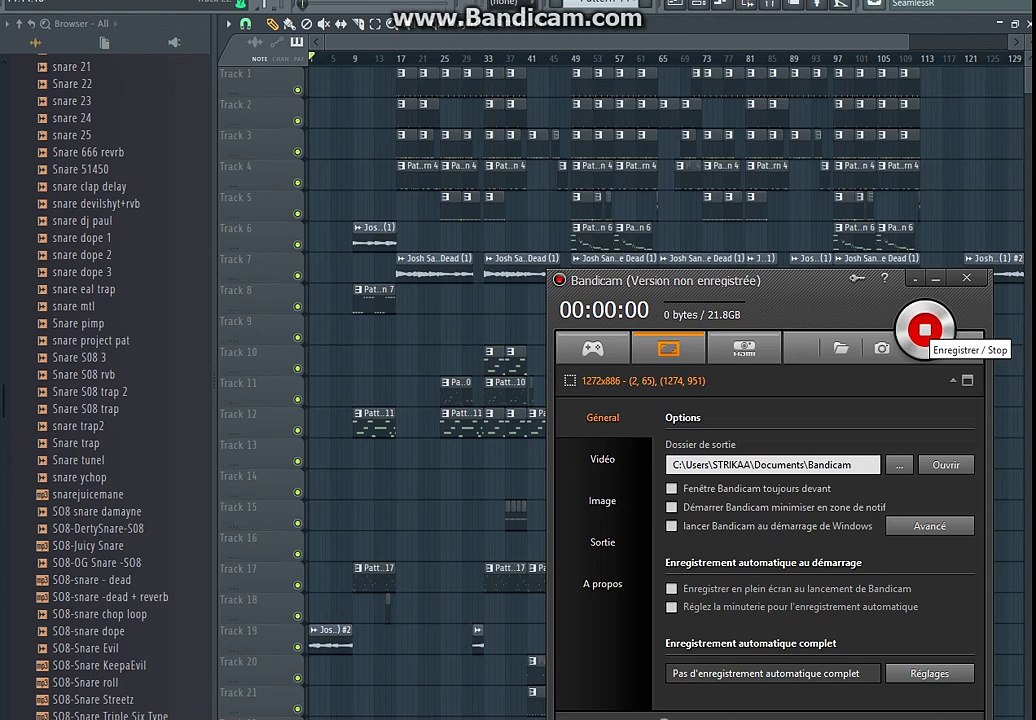The height and width of the screenshot is (720, 1036).
Task: Select the Draw pencil tool in the playlist
Action: click(x=272, y=24)
